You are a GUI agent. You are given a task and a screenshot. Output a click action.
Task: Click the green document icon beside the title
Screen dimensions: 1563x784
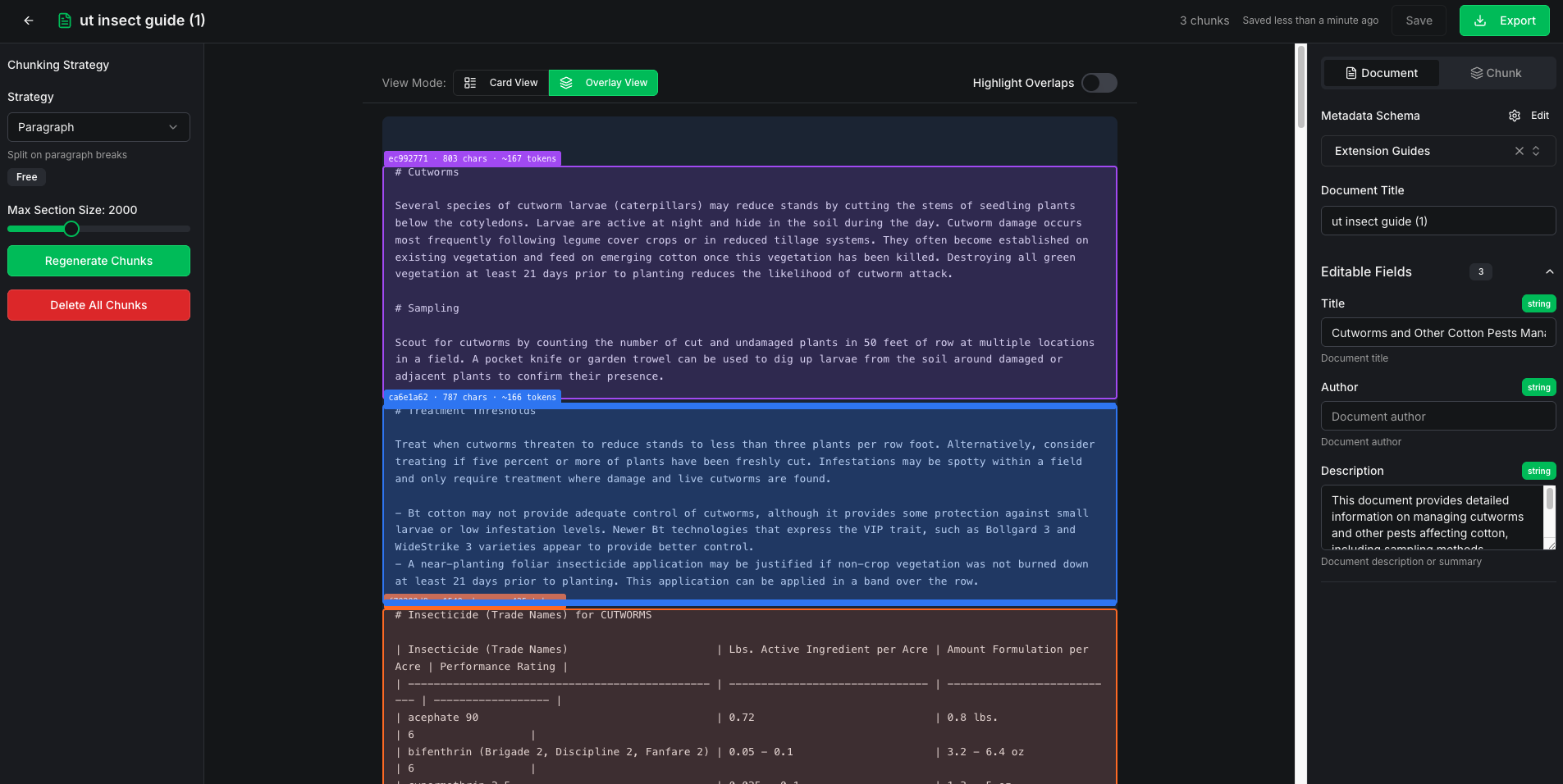(64, 20)
